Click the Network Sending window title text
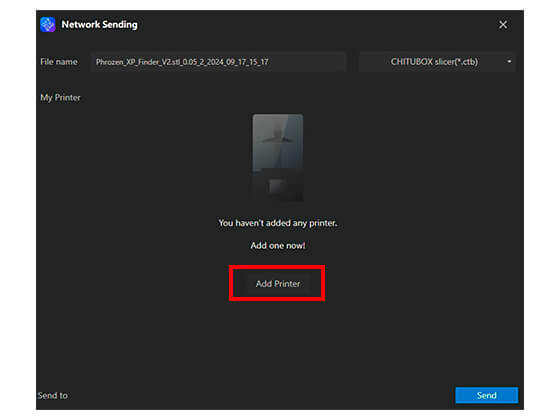This screenshot has width=560, height=420. coord(99,25)
